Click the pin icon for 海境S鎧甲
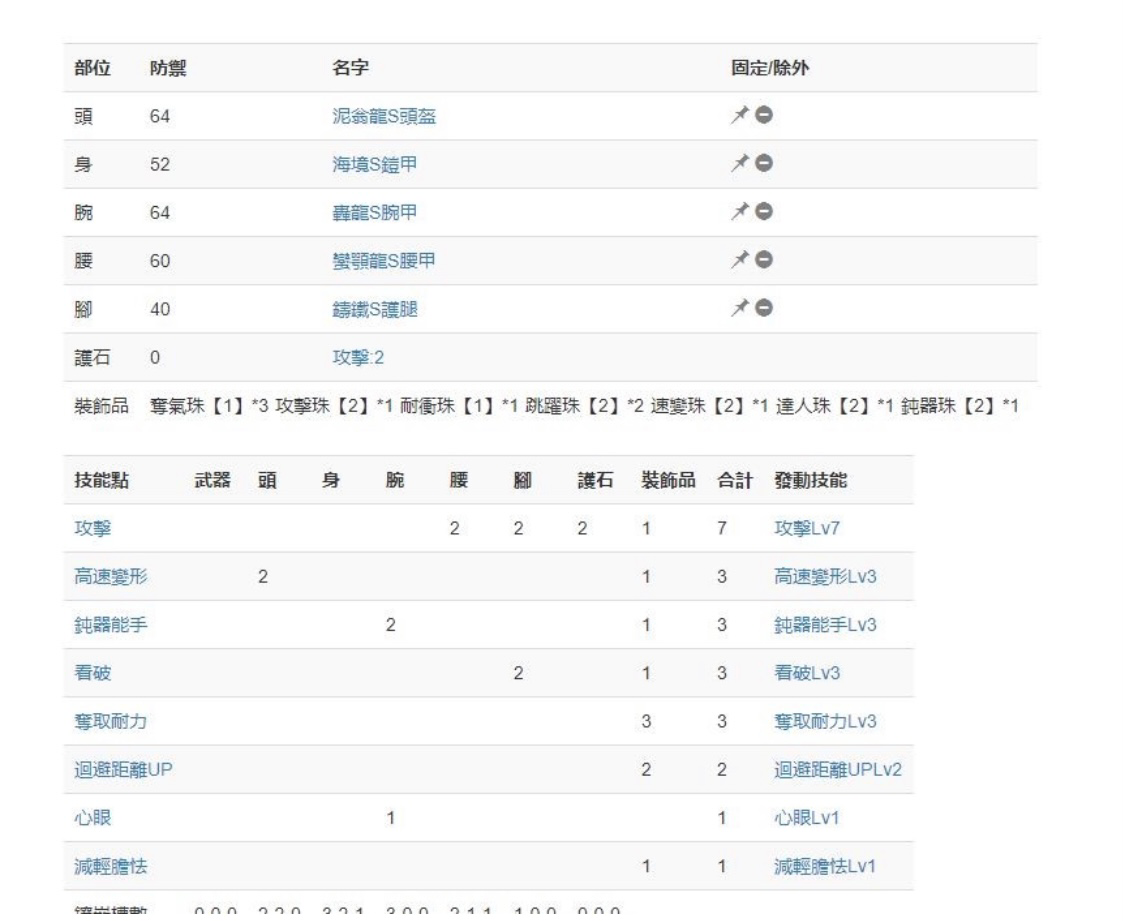The height and width of the screenshot is (921, 1125). (x=738, y=165)
